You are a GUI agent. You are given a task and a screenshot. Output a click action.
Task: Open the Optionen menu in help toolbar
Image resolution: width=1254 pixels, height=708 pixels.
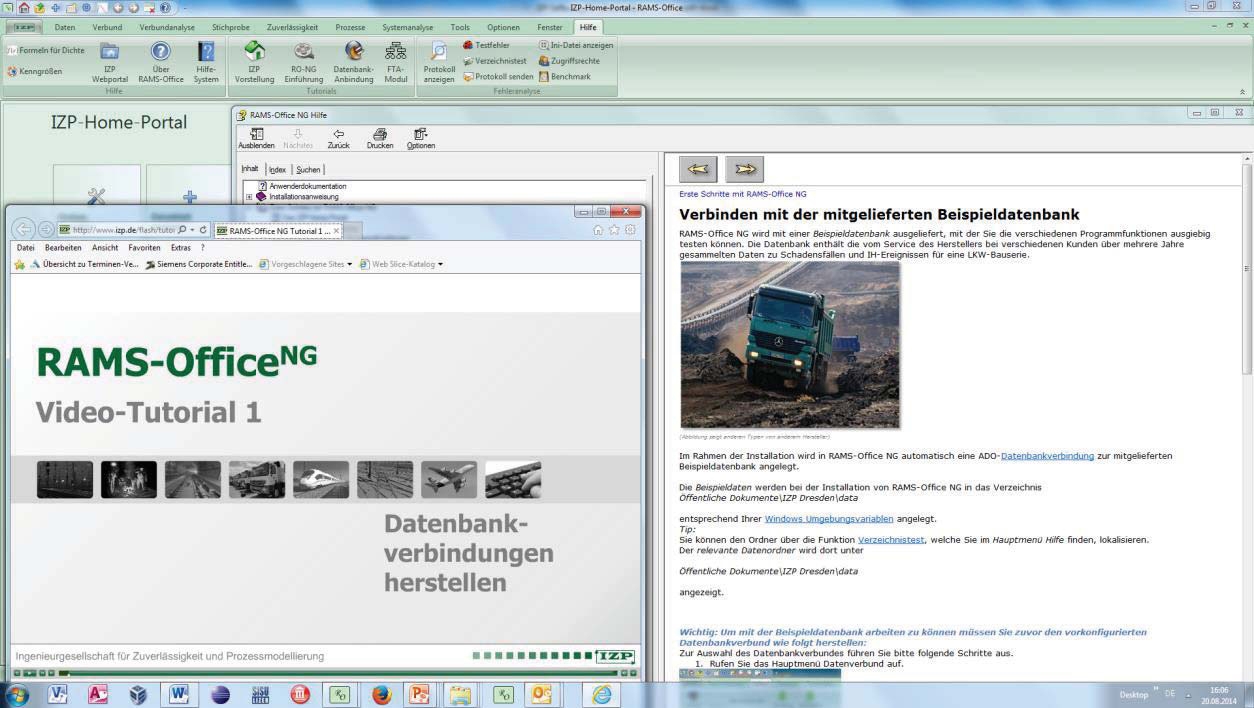pos(421,138)
